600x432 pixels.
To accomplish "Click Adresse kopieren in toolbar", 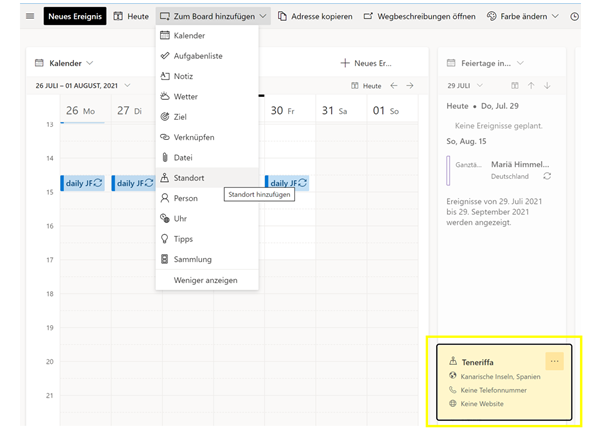I will click(x=314, y=16).
